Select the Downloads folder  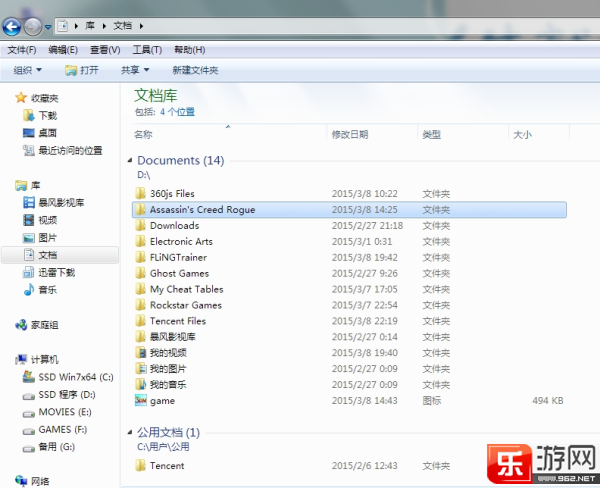pyautogui.click(x=349, y=225)
